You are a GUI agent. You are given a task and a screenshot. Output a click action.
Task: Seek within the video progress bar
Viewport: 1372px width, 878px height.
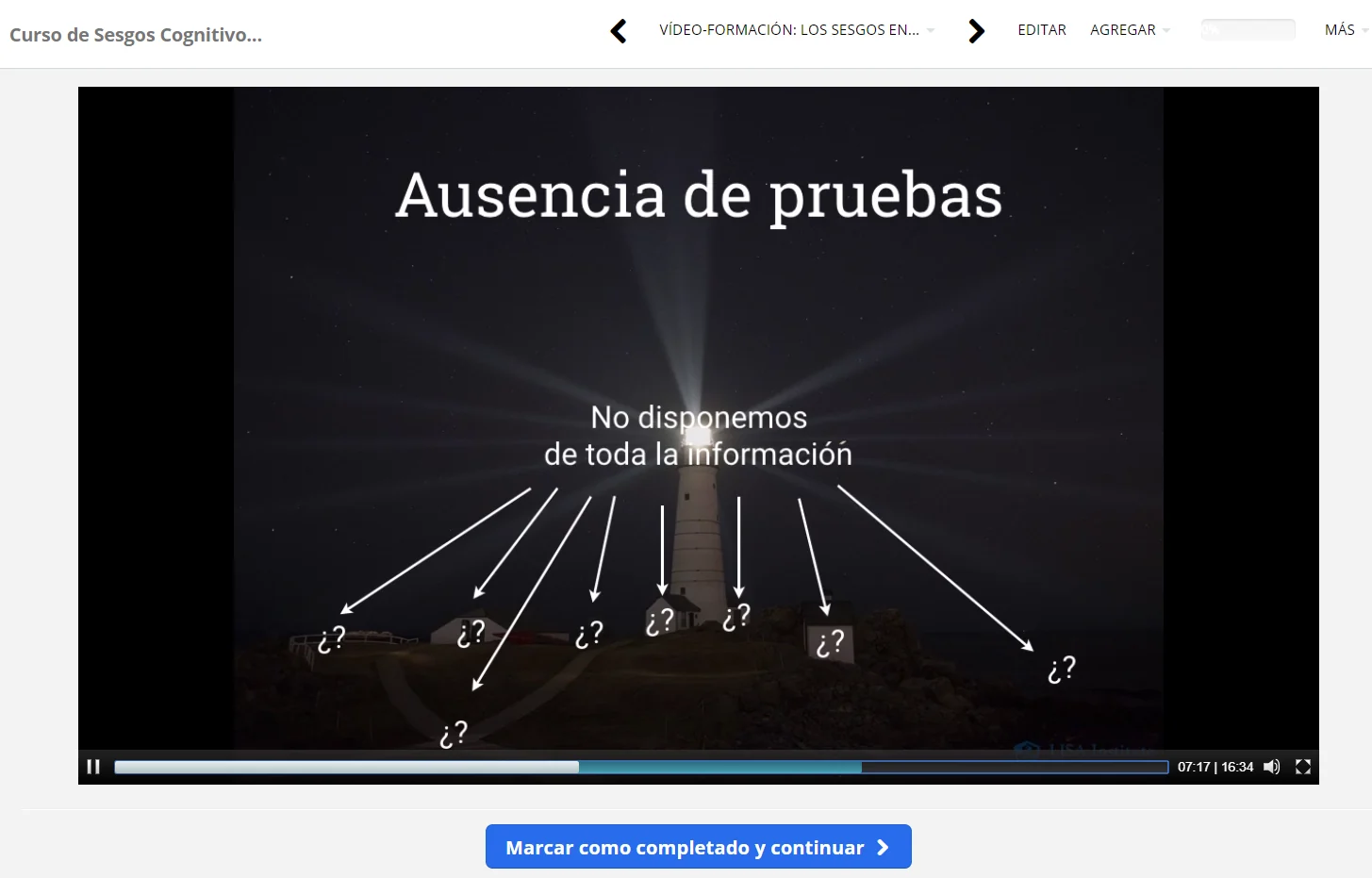pyautogui.click(x=641, y=767)
